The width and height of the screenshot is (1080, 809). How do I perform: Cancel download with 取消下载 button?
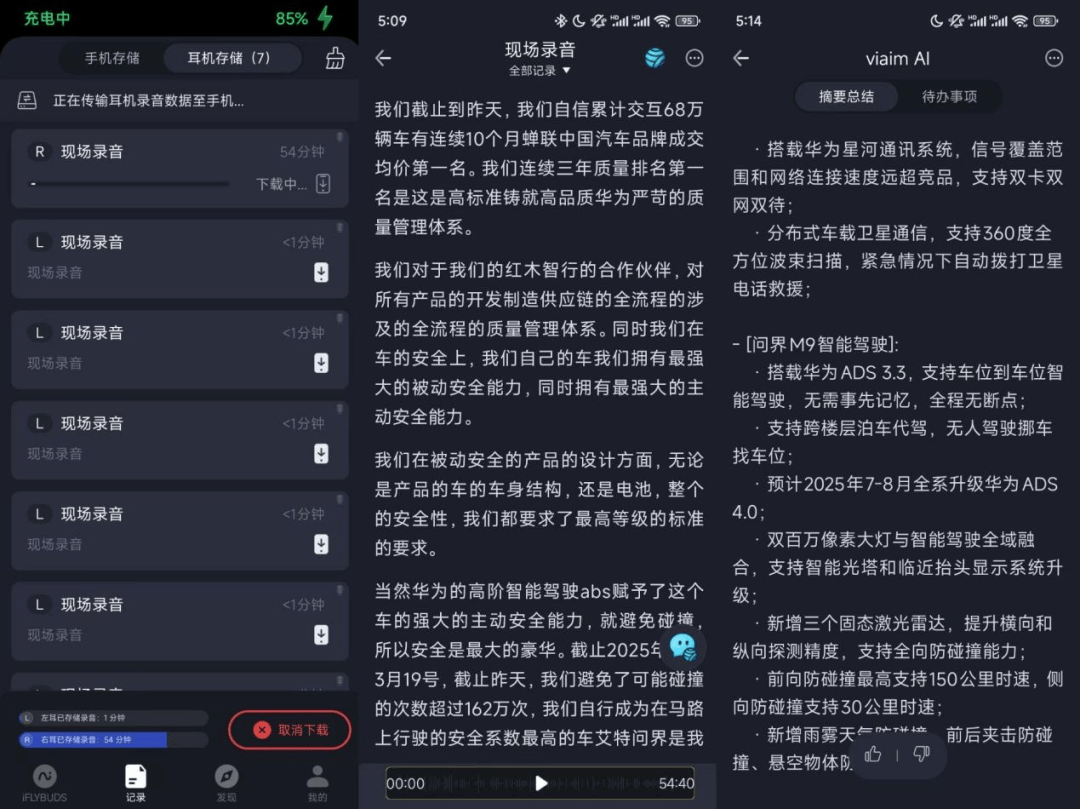[289, 730]
